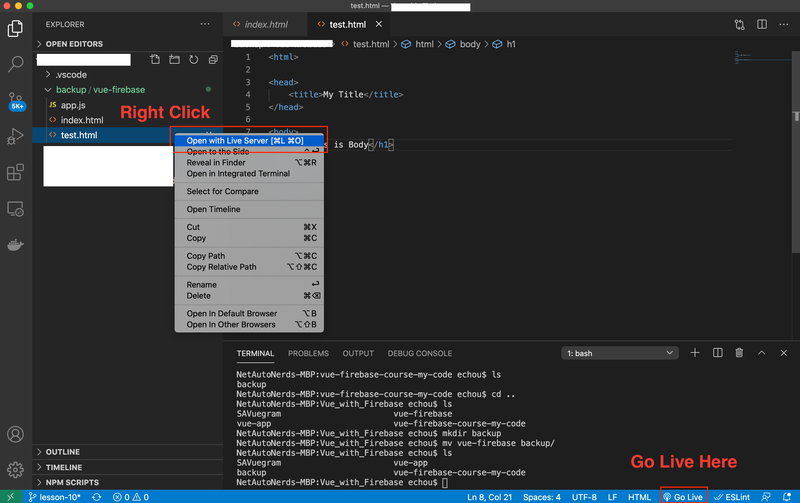Open the Extensions view
The image size is (800, 503).
[x=15, y=172]
